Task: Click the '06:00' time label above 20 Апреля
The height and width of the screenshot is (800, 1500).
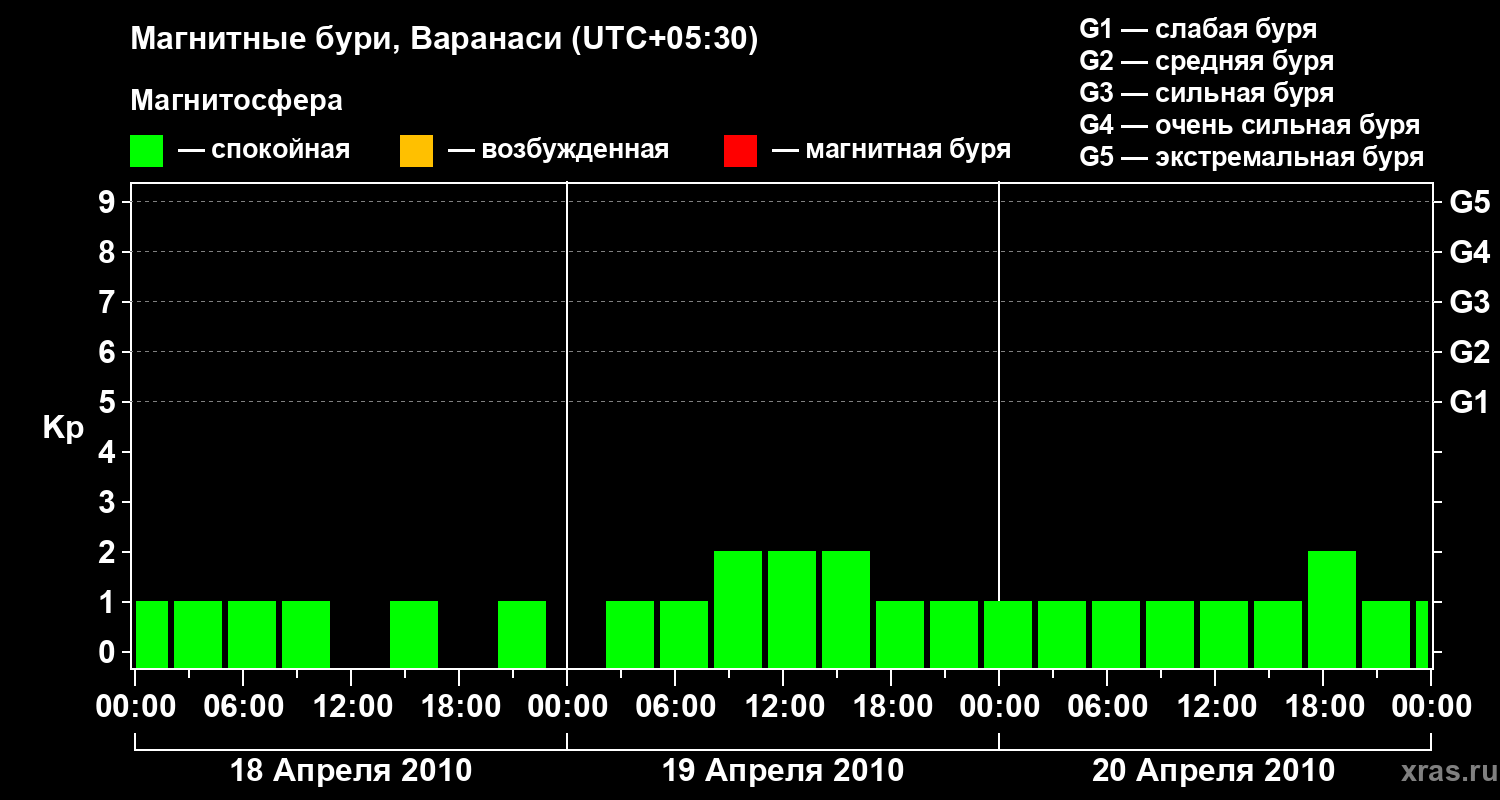Action: click(x=1107, y=707)
